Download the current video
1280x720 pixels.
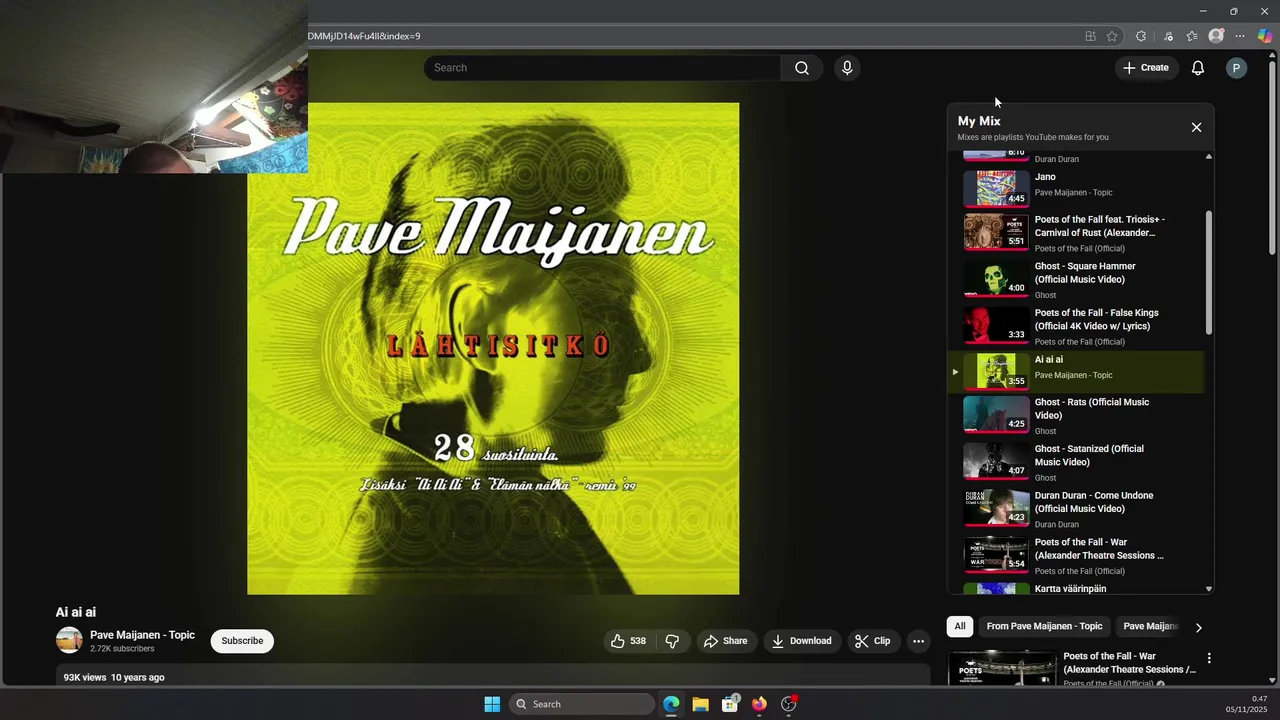tap(802, 641)
